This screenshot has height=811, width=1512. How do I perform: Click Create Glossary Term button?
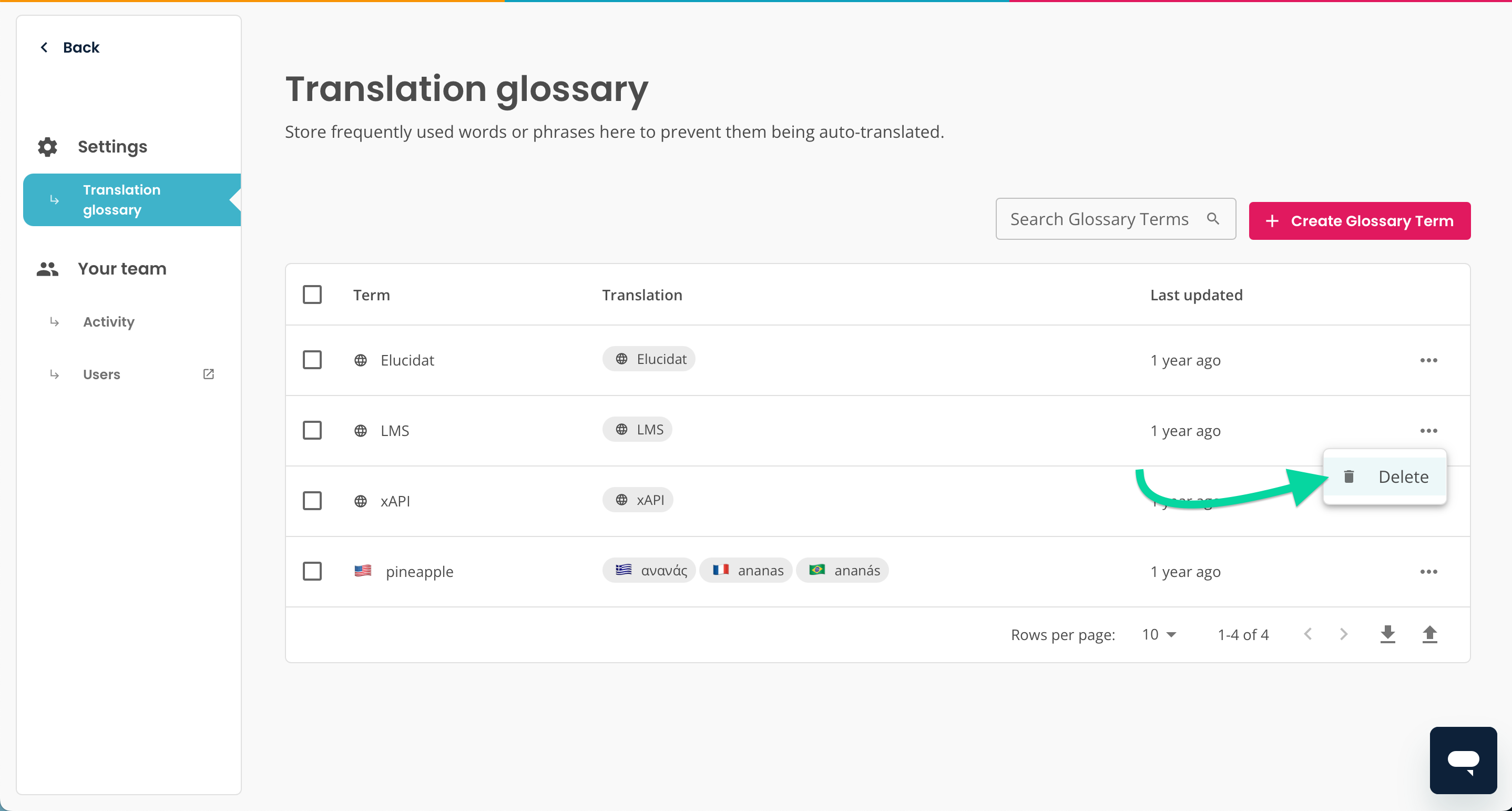point(1360,221)
